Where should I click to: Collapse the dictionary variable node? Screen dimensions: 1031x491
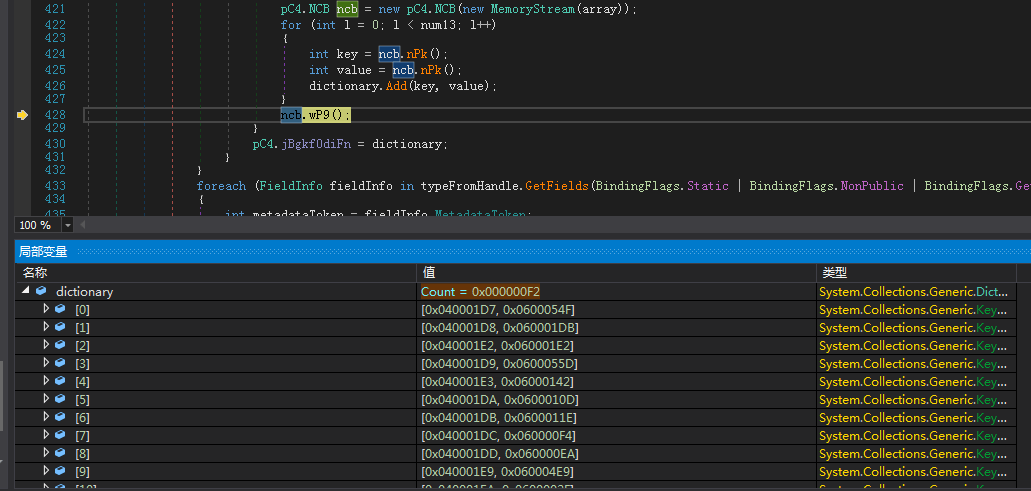coord(26,291)
